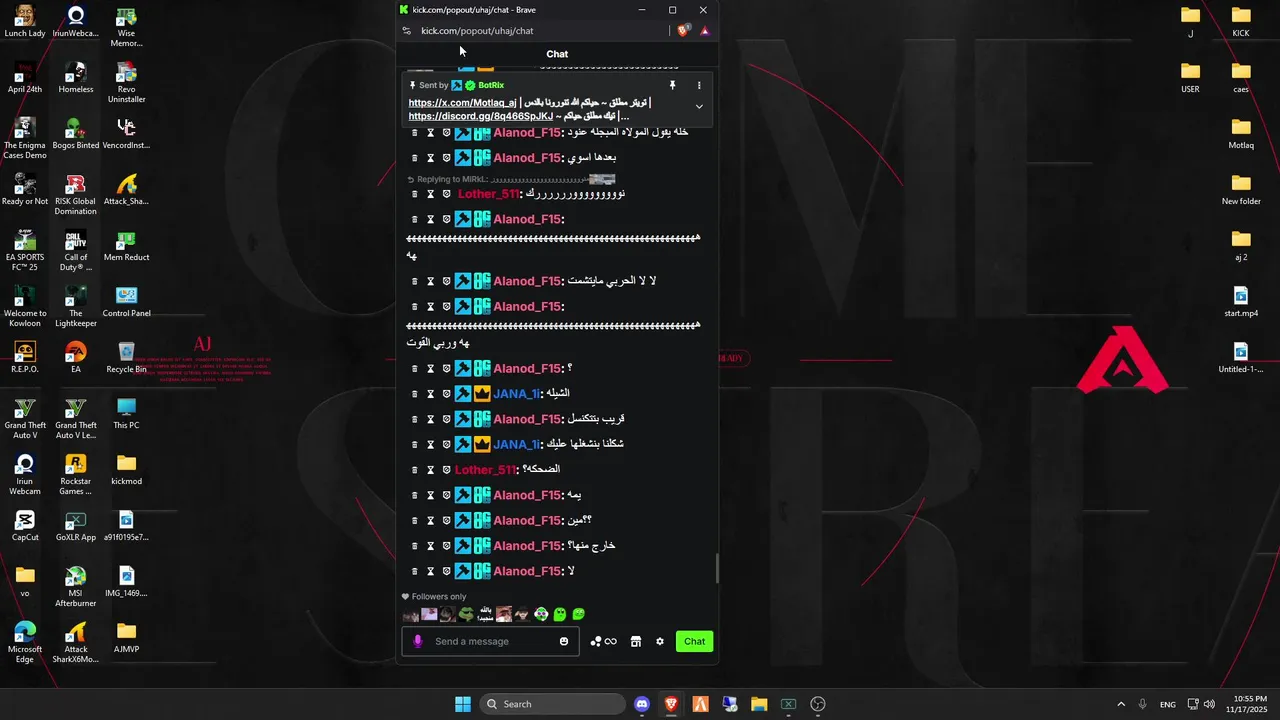This screenshot has height=720, width=1280.
Task: Click the Brave Rewards triangle icon
Action: pos(704,31)
